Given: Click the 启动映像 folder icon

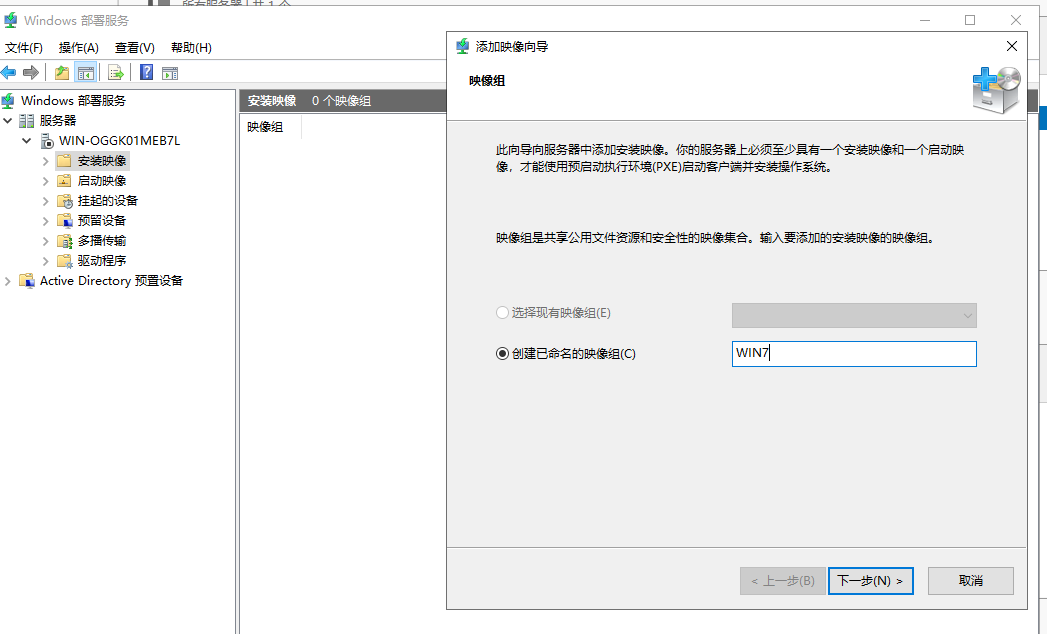Looking at the screenshot, I should [64, 181].
